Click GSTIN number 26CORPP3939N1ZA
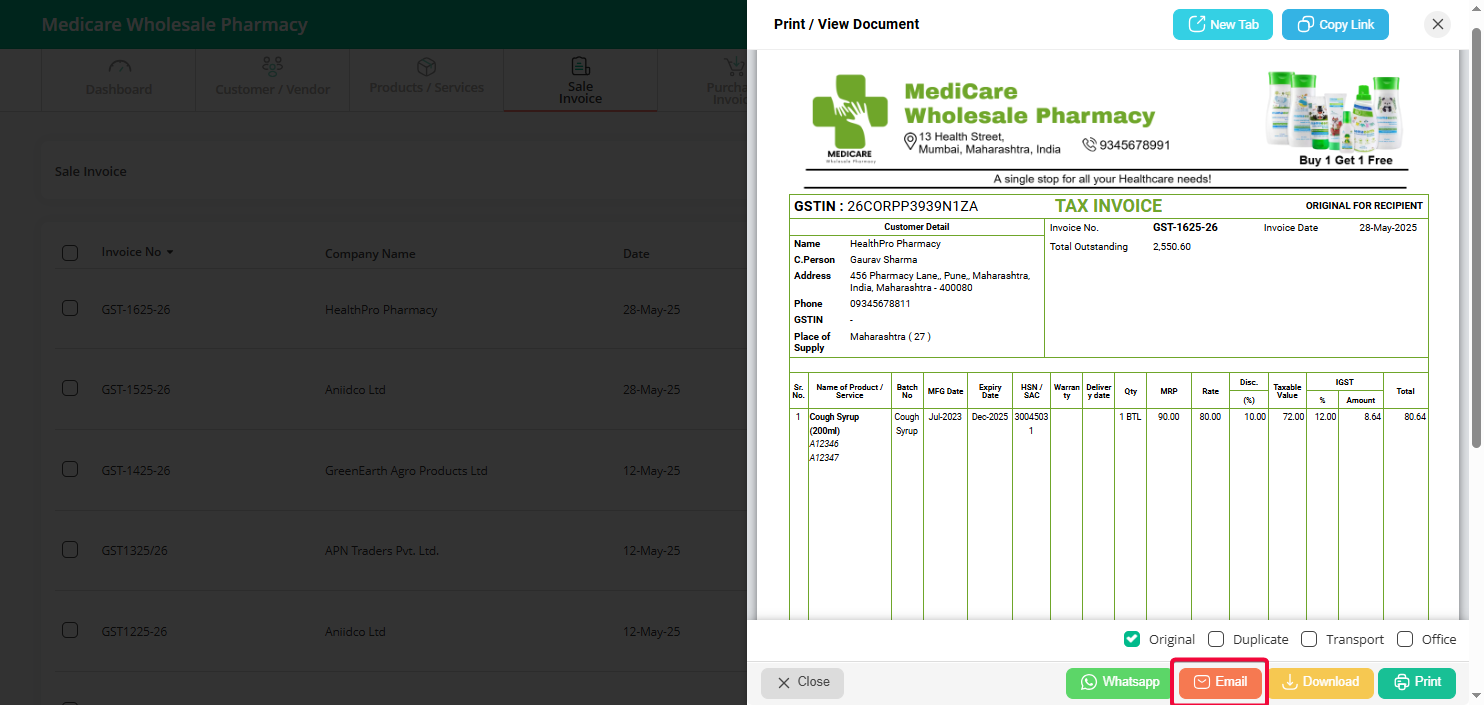The image size is (1484, 705). tap(912, 207)
